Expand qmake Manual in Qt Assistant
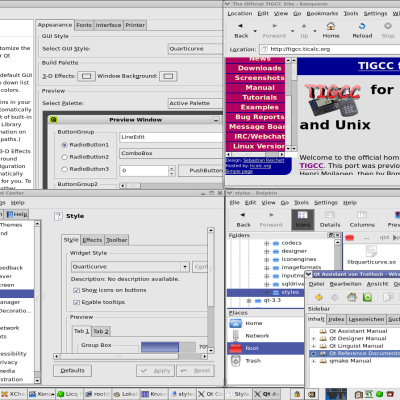This screenshot has height=400, width=400. [313, 361]
